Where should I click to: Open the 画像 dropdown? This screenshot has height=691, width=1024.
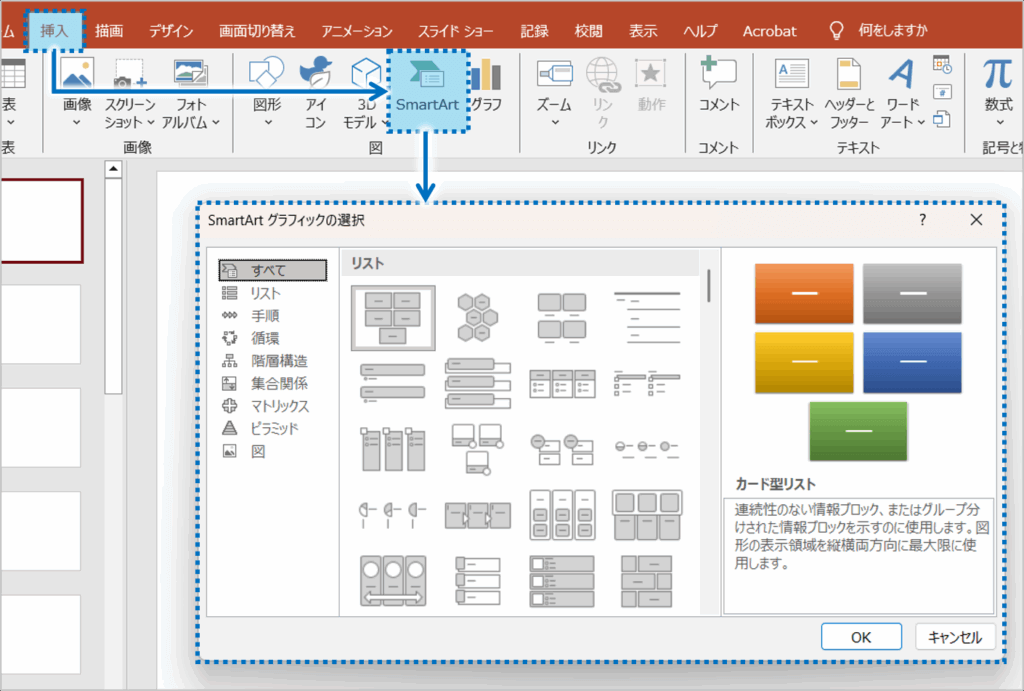(x=77, y=123)
